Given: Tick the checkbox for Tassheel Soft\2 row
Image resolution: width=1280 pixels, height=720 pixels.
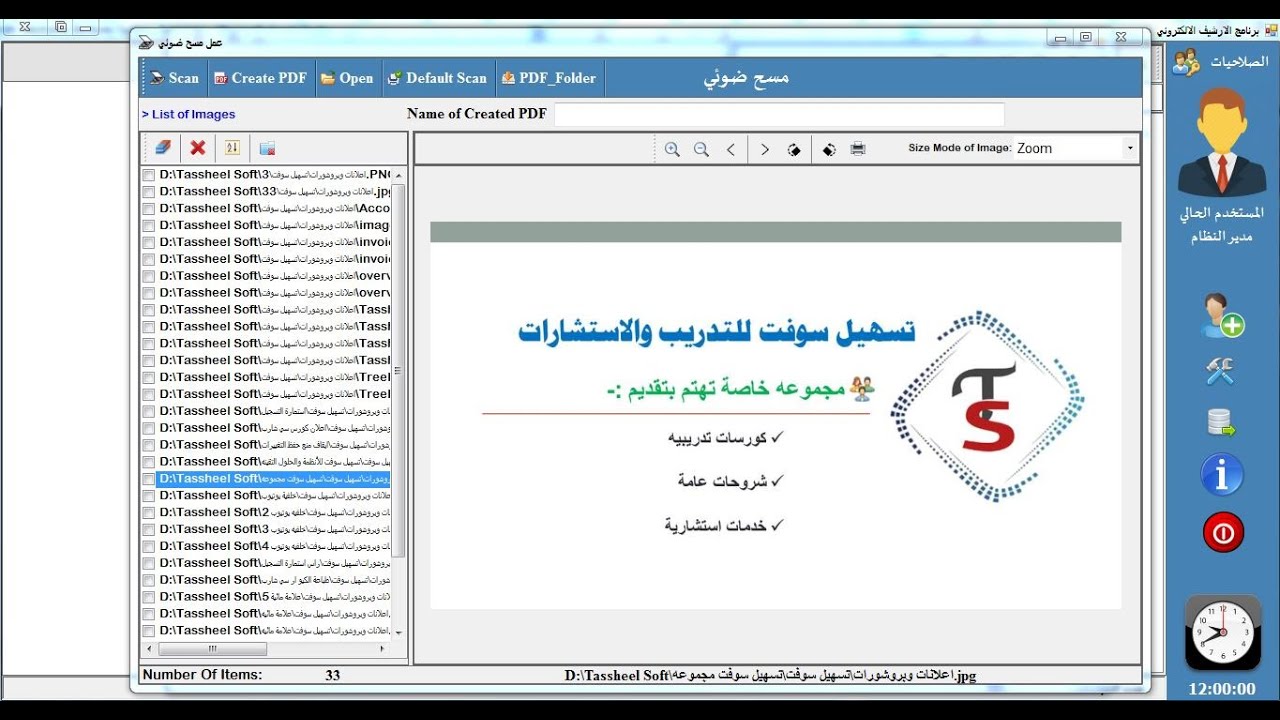Looking at the screenshot, I should [149, 513].
